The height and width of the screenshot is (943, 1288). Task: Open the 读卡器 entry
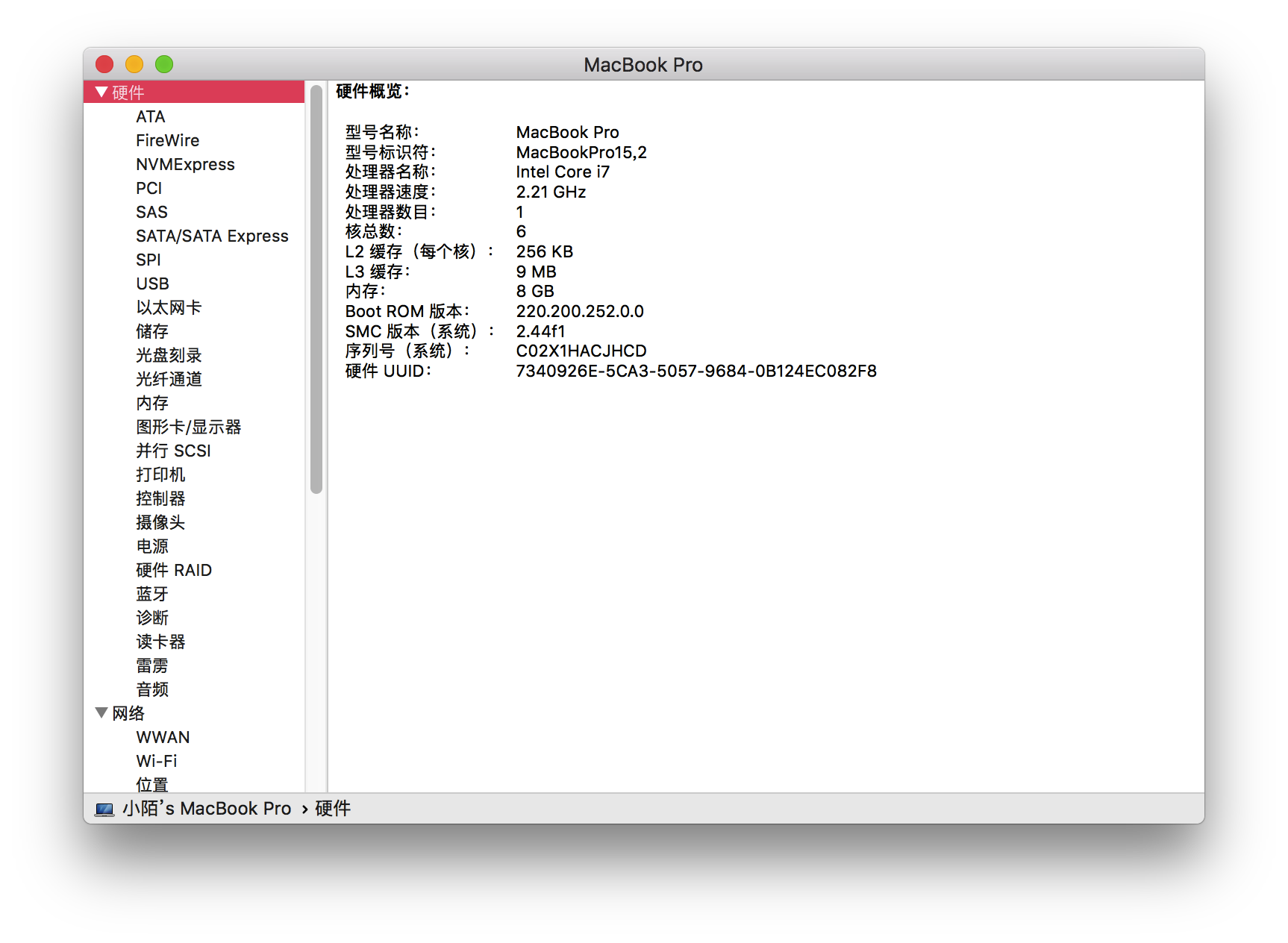[160, 642]
